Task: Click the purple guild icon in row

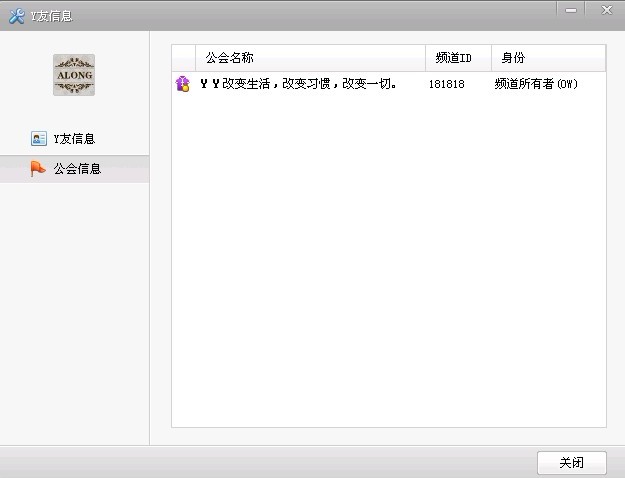Action: [183, 84]
